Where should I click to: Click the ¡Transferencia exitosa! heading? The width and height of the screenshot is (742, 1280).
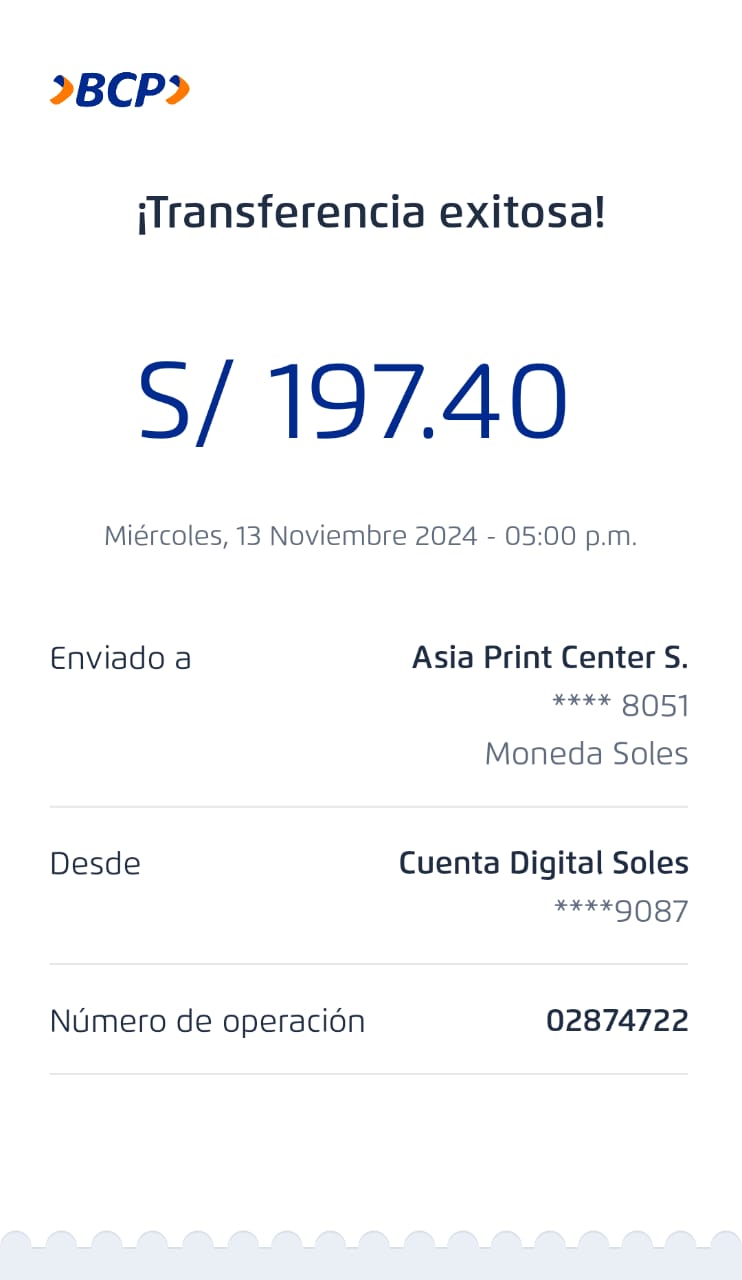(371, 213)
